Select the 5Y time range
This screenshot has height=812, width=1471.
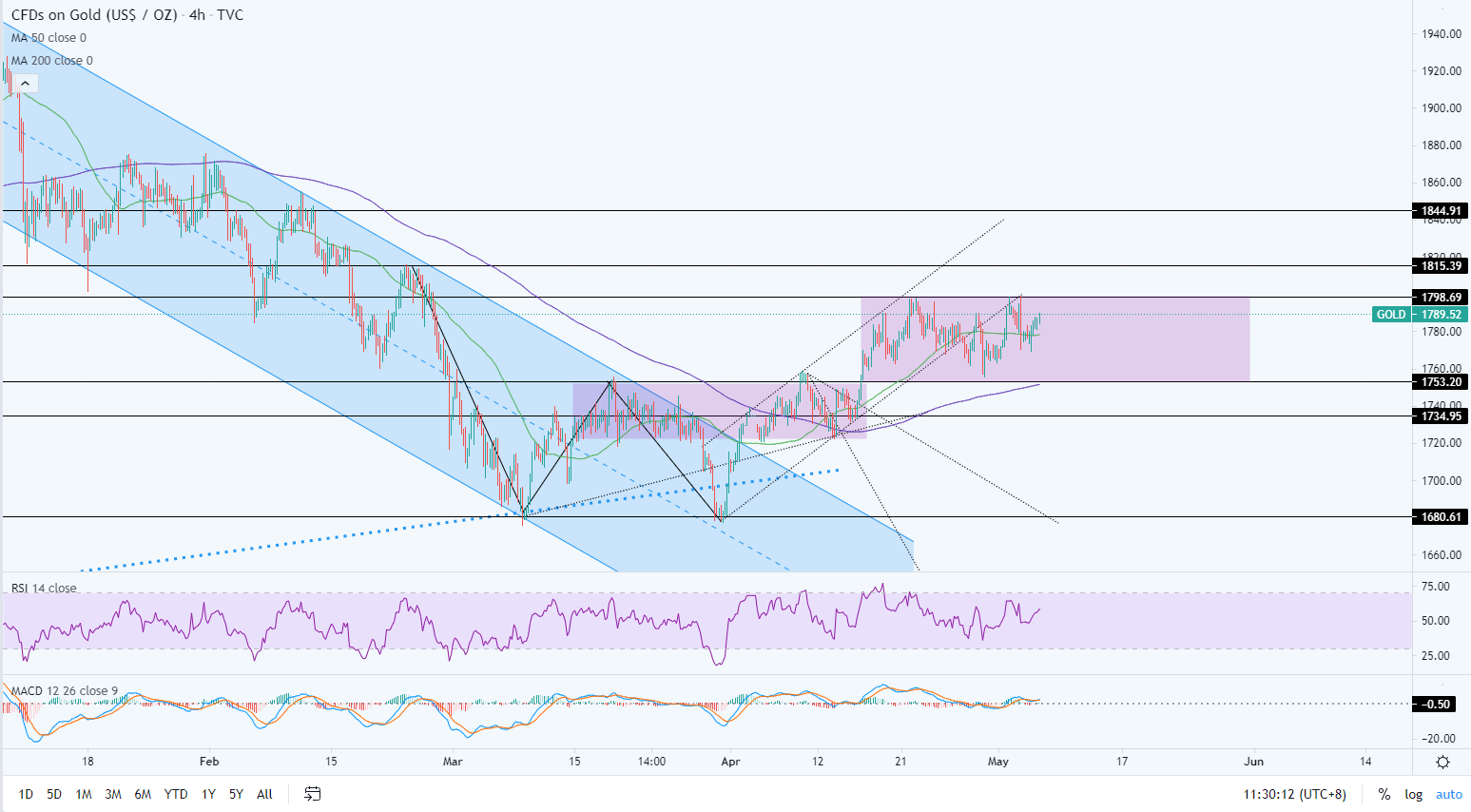point(236,794)
